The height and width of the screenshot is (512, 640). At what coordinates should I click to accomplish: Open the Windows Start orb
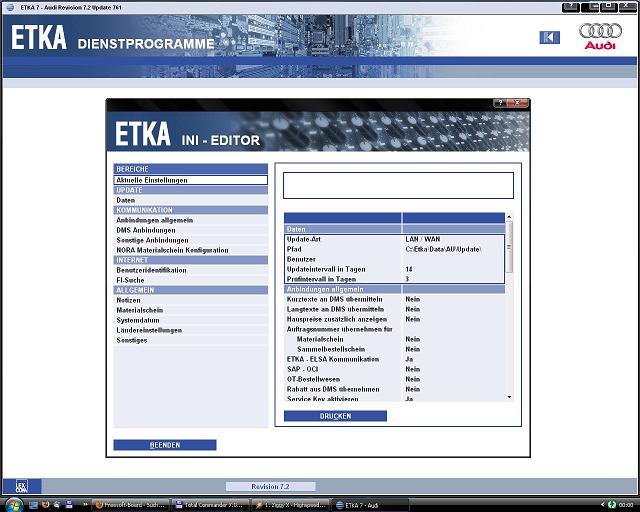[x=14, y=505]
